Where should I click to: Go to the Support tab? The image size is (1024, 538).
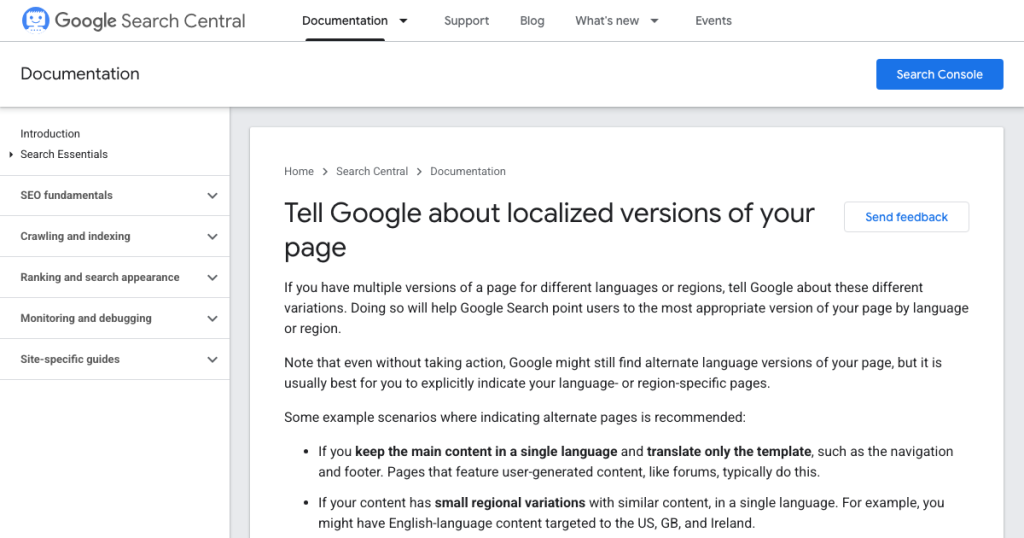[466, 21]
